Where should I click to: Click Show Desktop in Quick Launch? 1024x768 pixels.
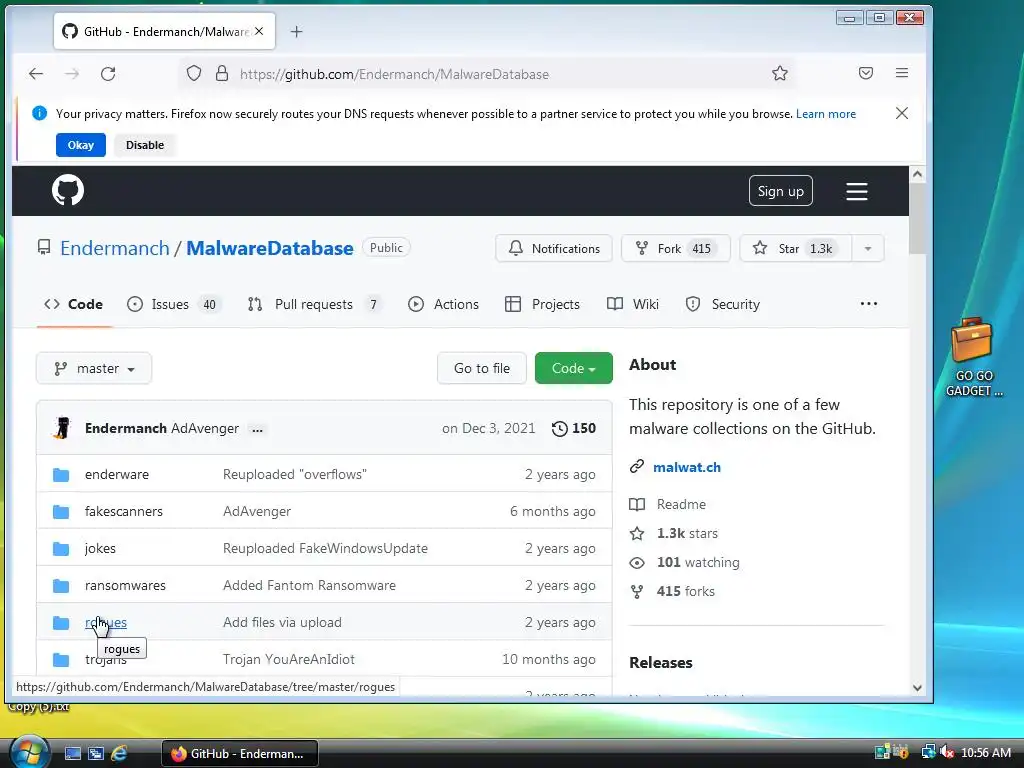pyautogui.click(x=72, y=754)
